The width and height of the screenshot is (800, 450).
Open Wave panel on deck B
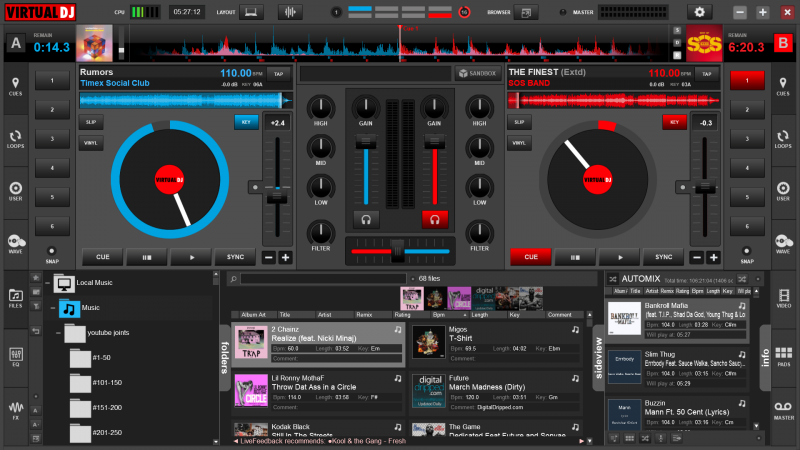coord(783,244)
